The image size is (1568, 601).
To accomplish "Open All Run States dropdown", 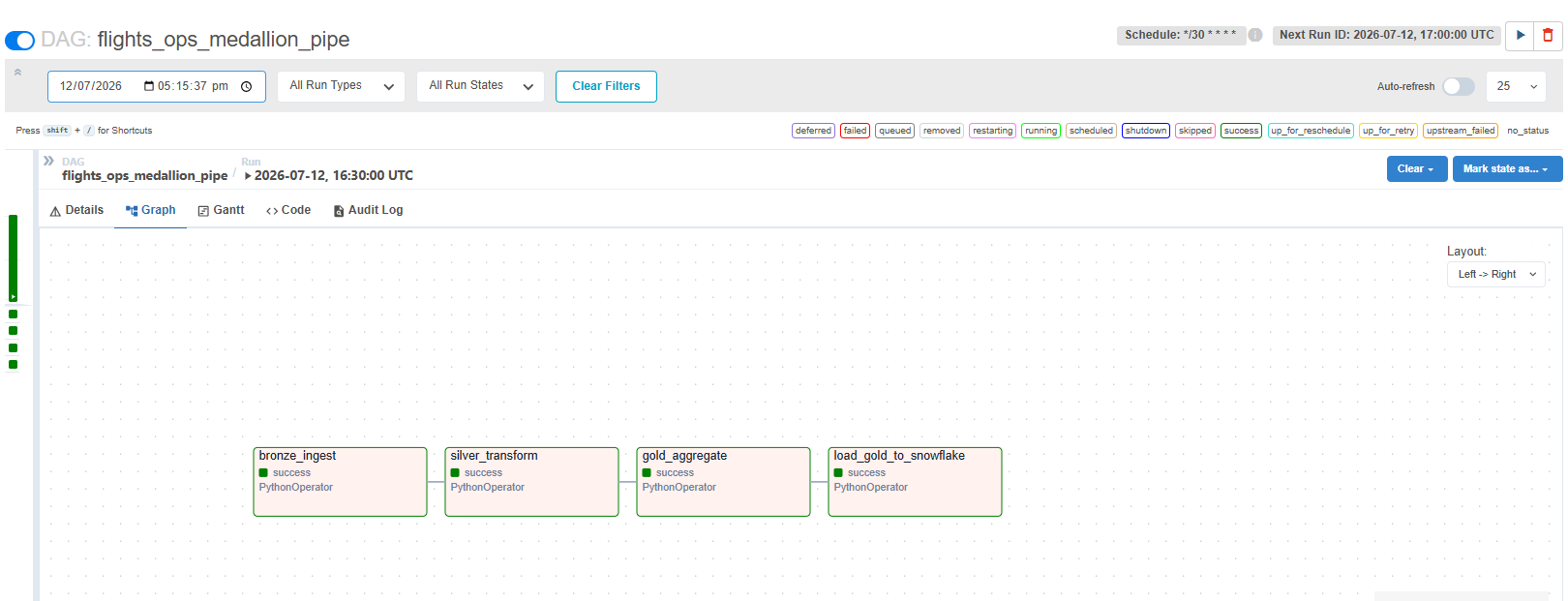I will (x=480, y=86).
